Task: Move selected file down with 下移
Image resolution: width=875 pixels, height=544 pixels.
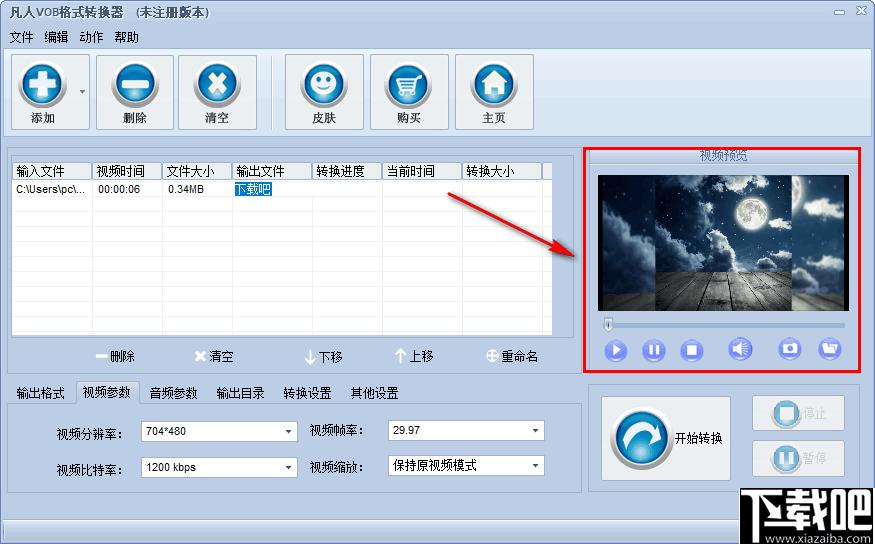Action: (323, 357)
